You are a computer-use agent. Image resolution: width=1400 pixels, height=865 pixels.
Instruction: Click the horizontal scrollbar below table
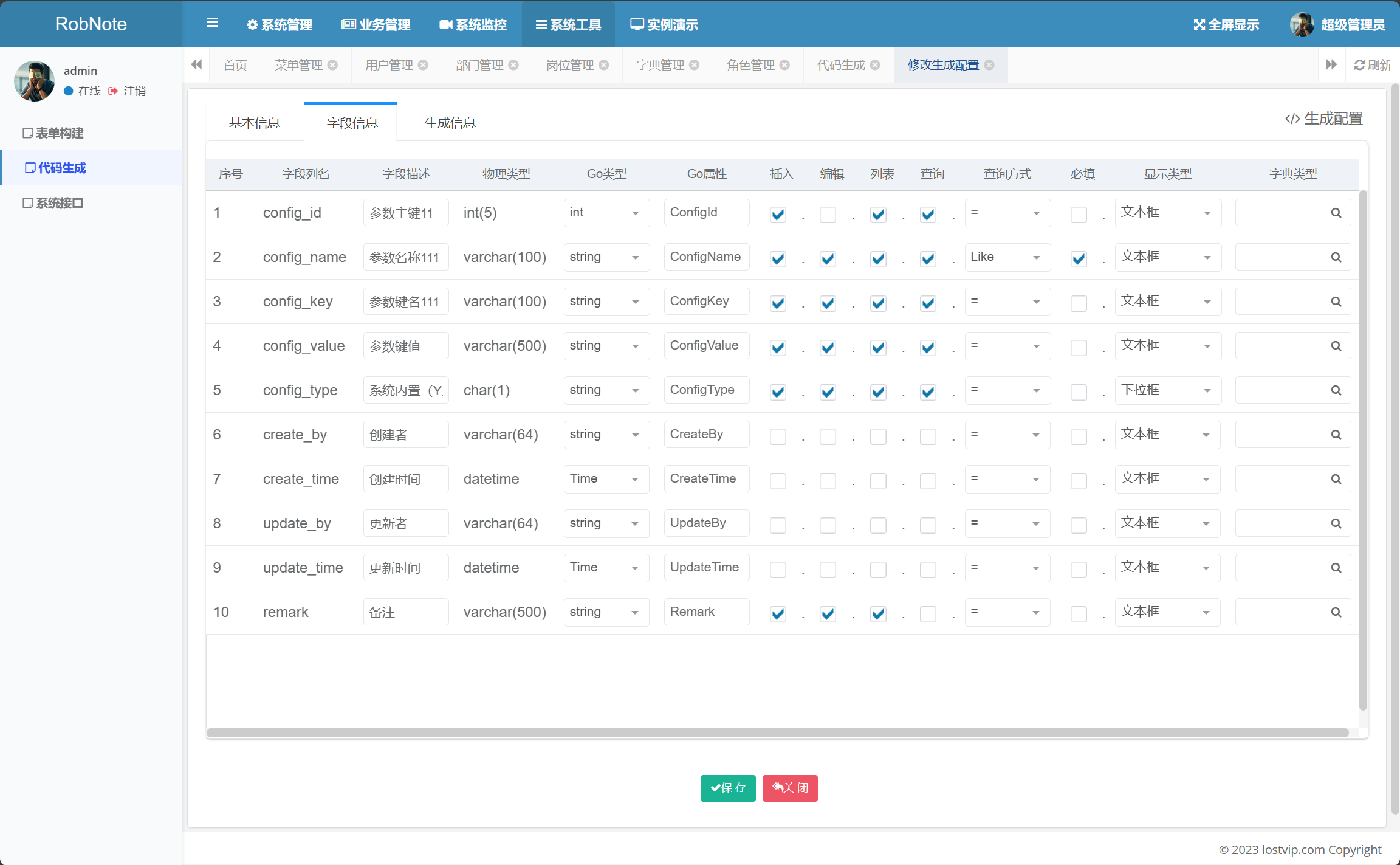pos(778,732)
